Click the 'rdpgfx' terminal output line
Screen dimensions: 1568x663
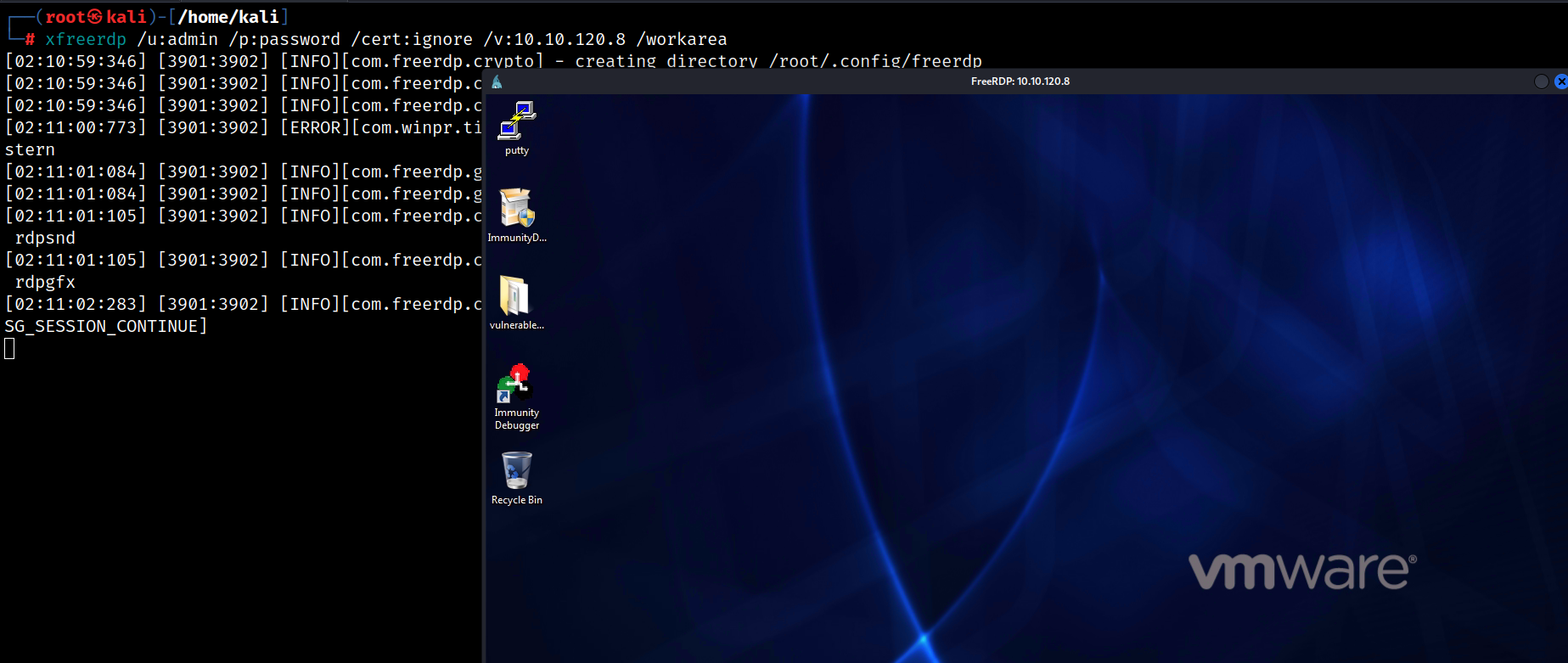point(45,282)
